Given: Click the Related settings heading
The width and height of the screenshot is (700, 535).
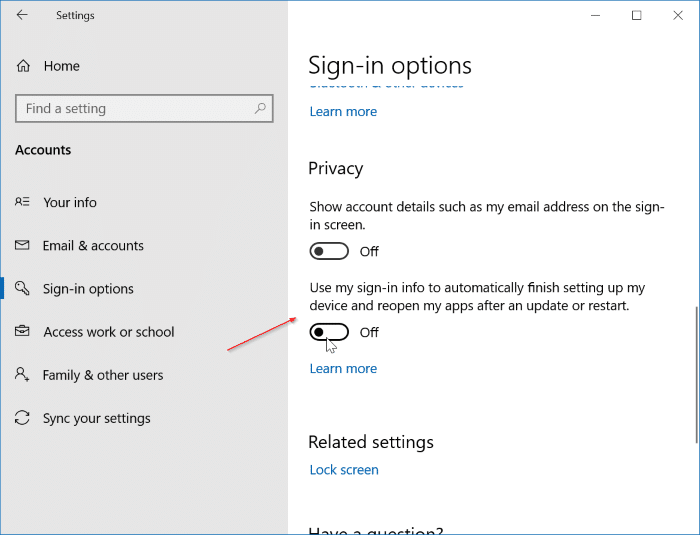Looking at the screenshot, I should click(371, 442).
